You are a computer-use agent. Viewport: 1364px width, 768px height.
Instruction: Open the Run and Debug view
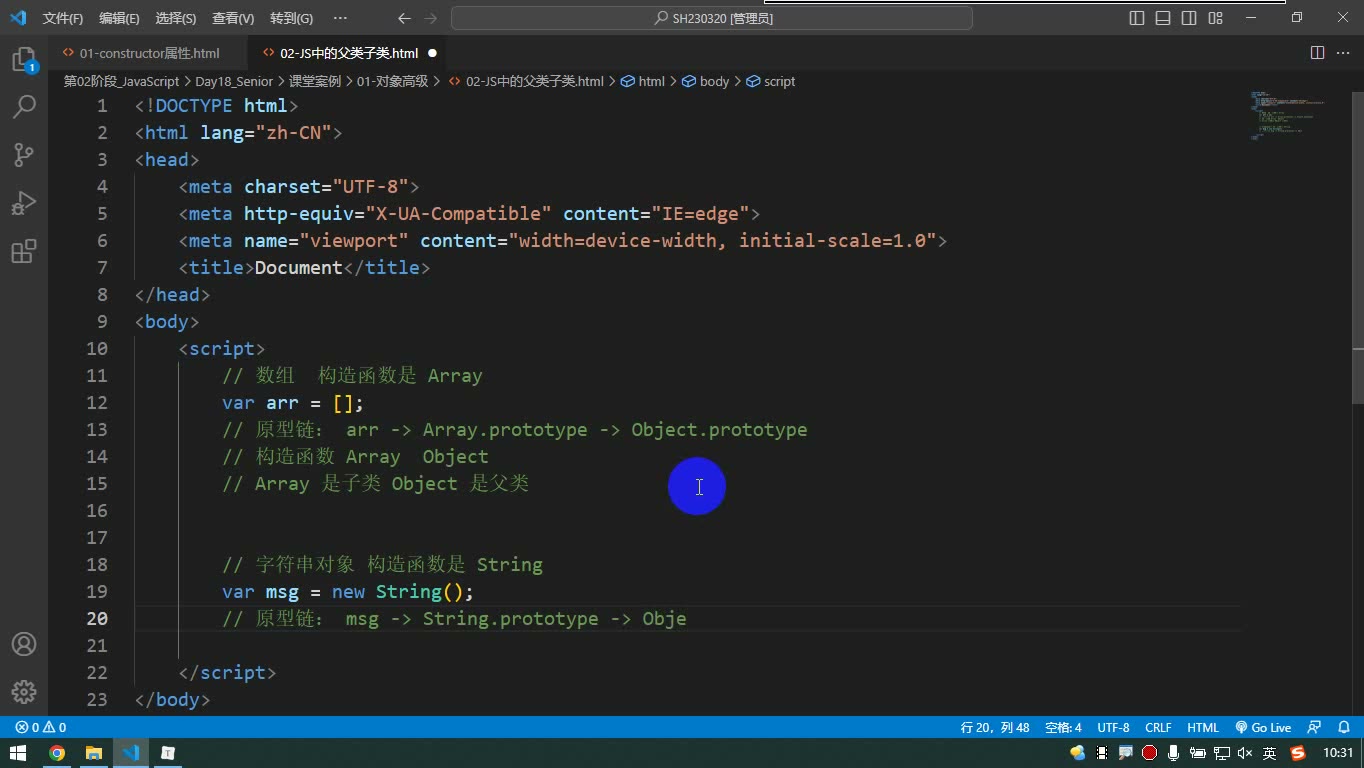[24, 203]
